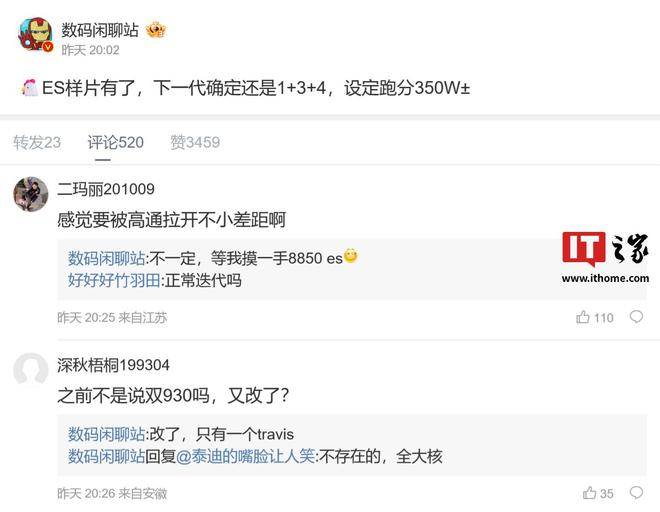Click 数码闲聊站 name in 8850 es reply

pyautogui.click(x=106, y=258)
